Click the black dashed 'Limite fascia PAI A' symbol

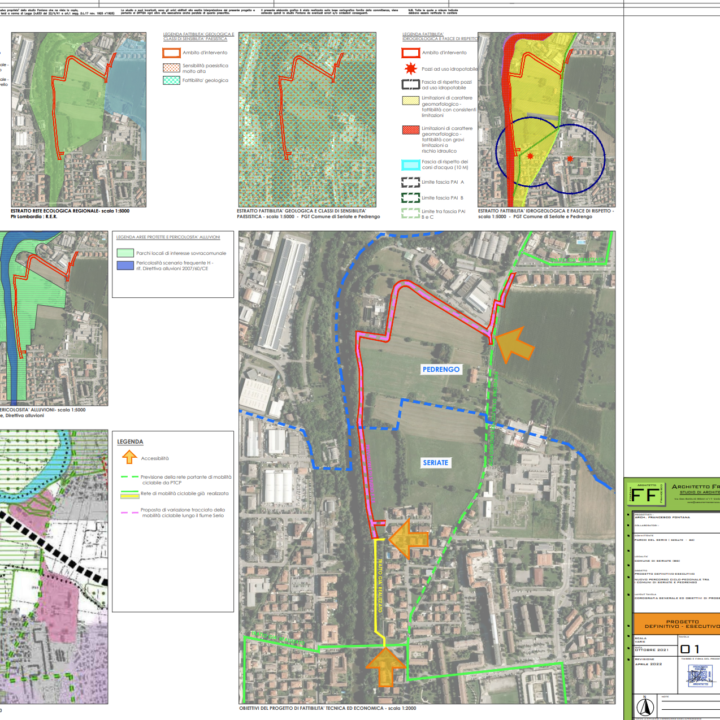[411, 182]
